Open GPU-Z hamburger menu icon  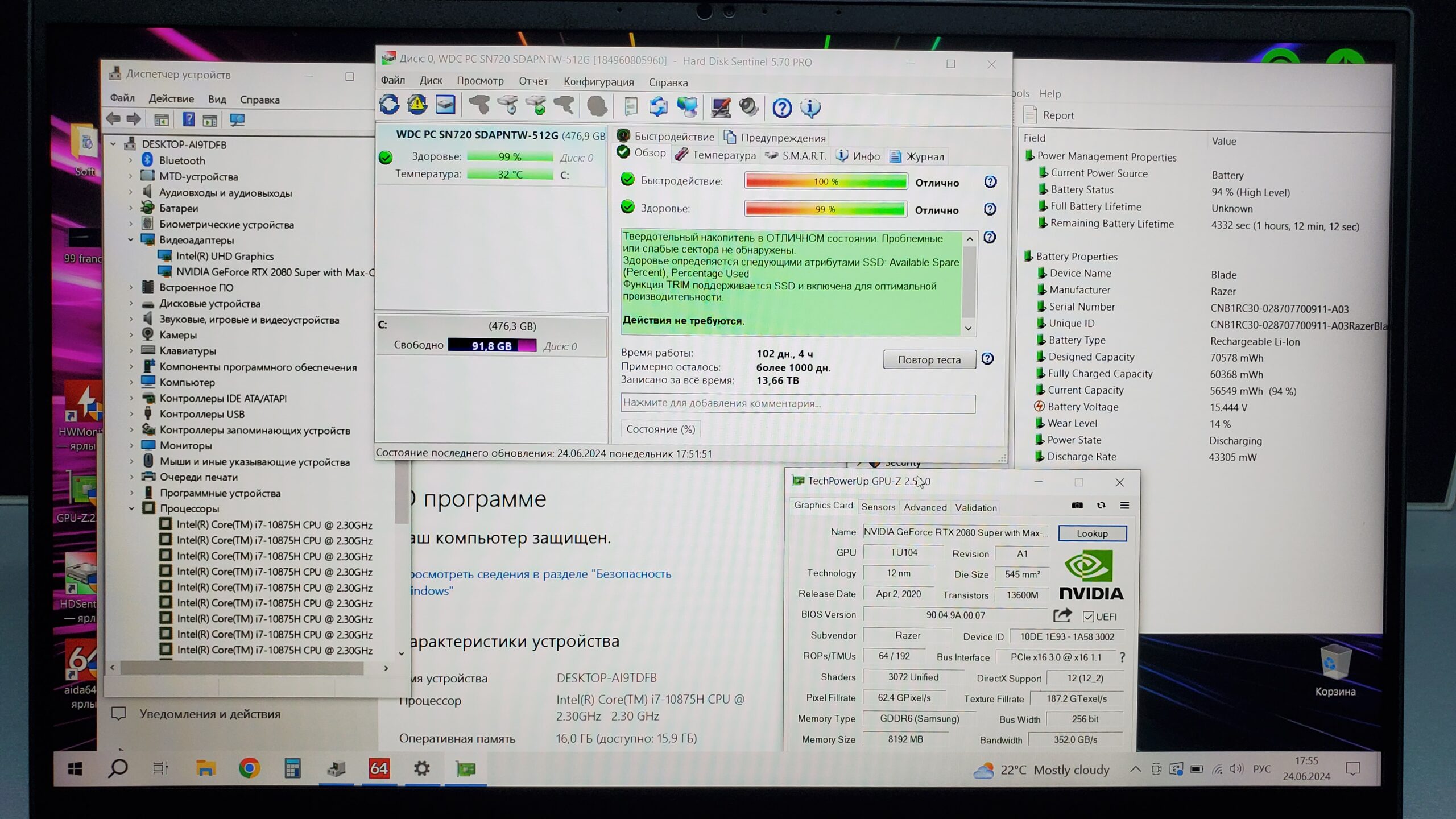[x=1124, y=505]
